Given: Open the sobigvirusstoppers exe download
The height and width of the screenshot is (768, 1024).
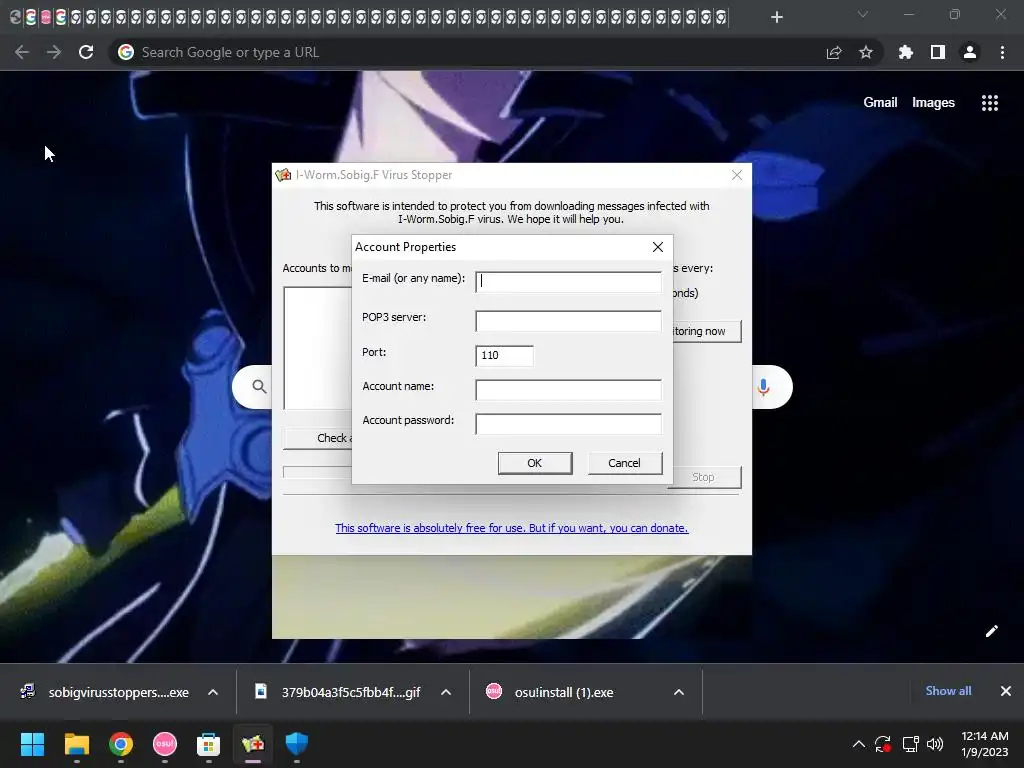Looking at the screenshot, I should 106,692.
